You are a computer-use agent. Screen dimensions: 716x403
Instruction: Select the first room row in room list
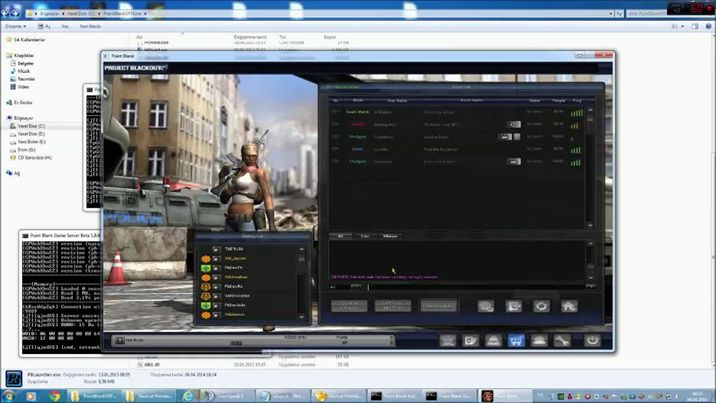(457, 112)
